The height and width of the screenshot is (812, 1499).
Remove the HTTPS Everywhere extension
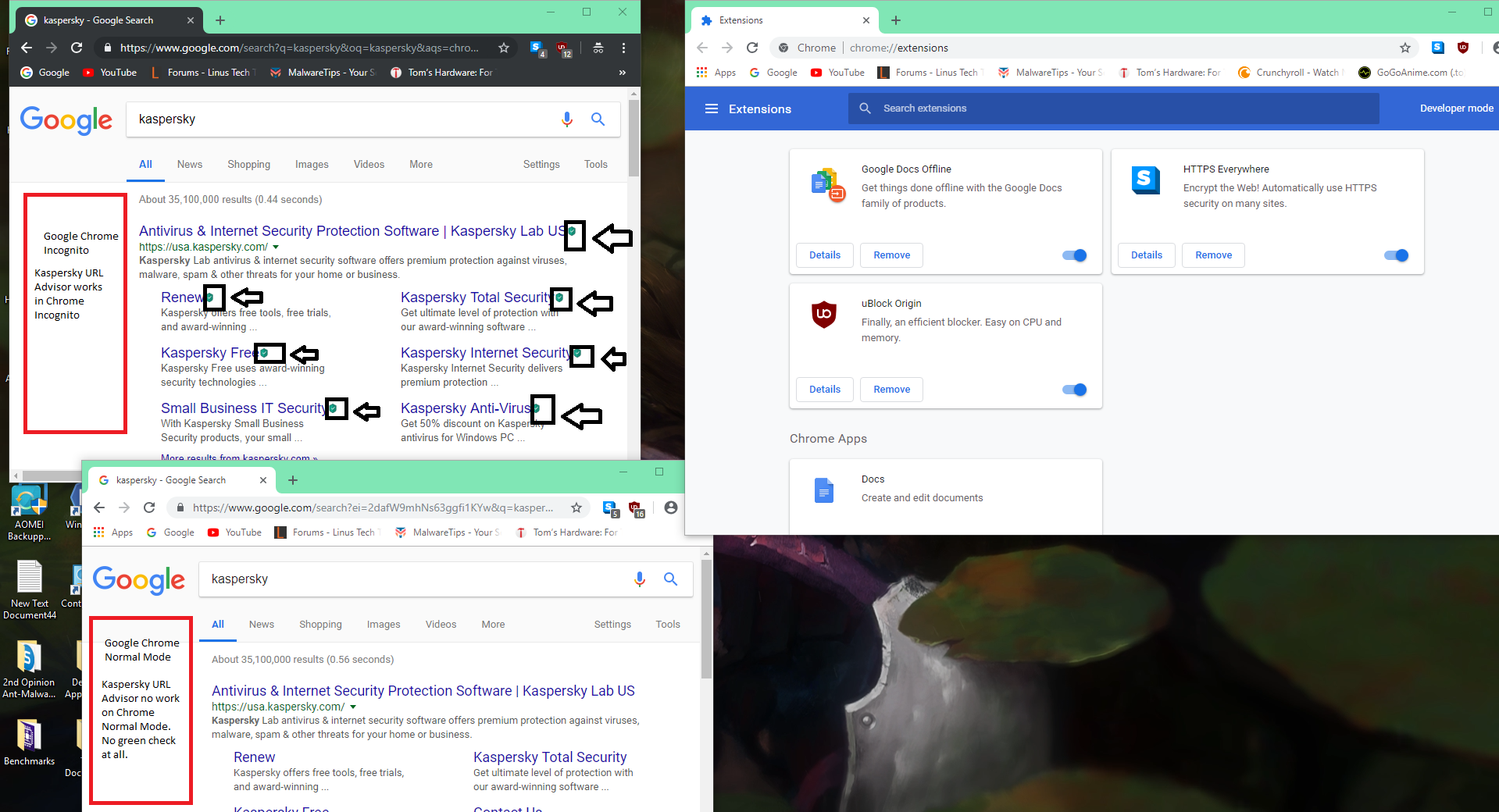tap(1214, 255)
